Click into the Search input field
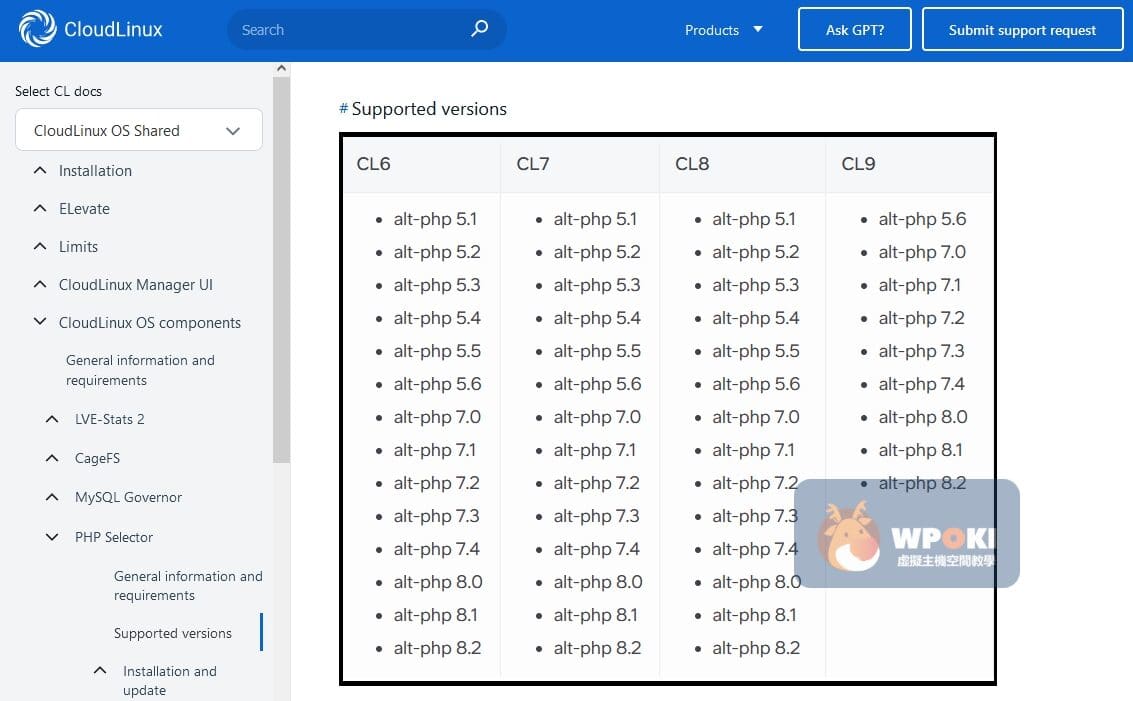1133x701 pixels. pyautogui.click(x=350, y=30)
